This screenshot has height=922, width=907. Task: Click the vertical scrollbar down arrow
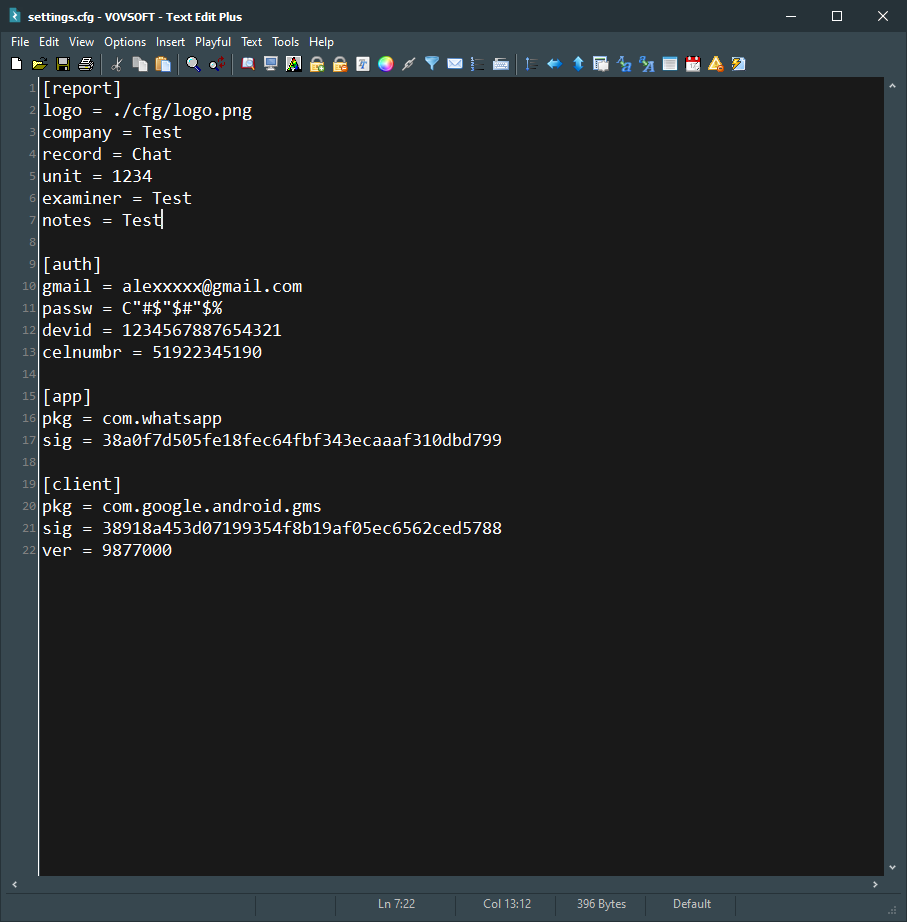(x=892, y=867)
